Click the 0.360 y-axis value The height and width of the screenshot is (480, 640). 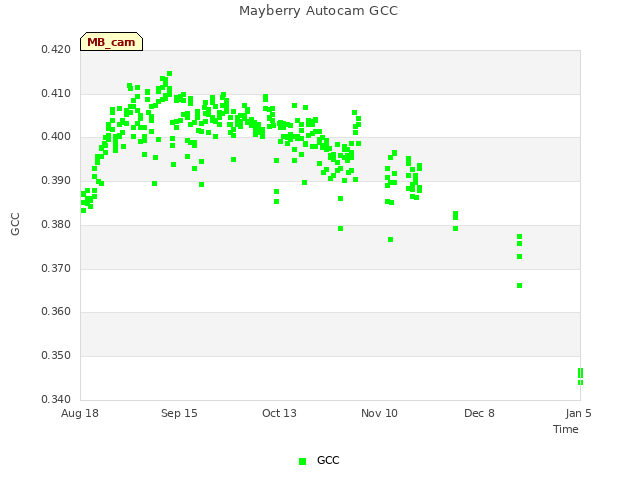pyautogui.click(x=56, y=311)
